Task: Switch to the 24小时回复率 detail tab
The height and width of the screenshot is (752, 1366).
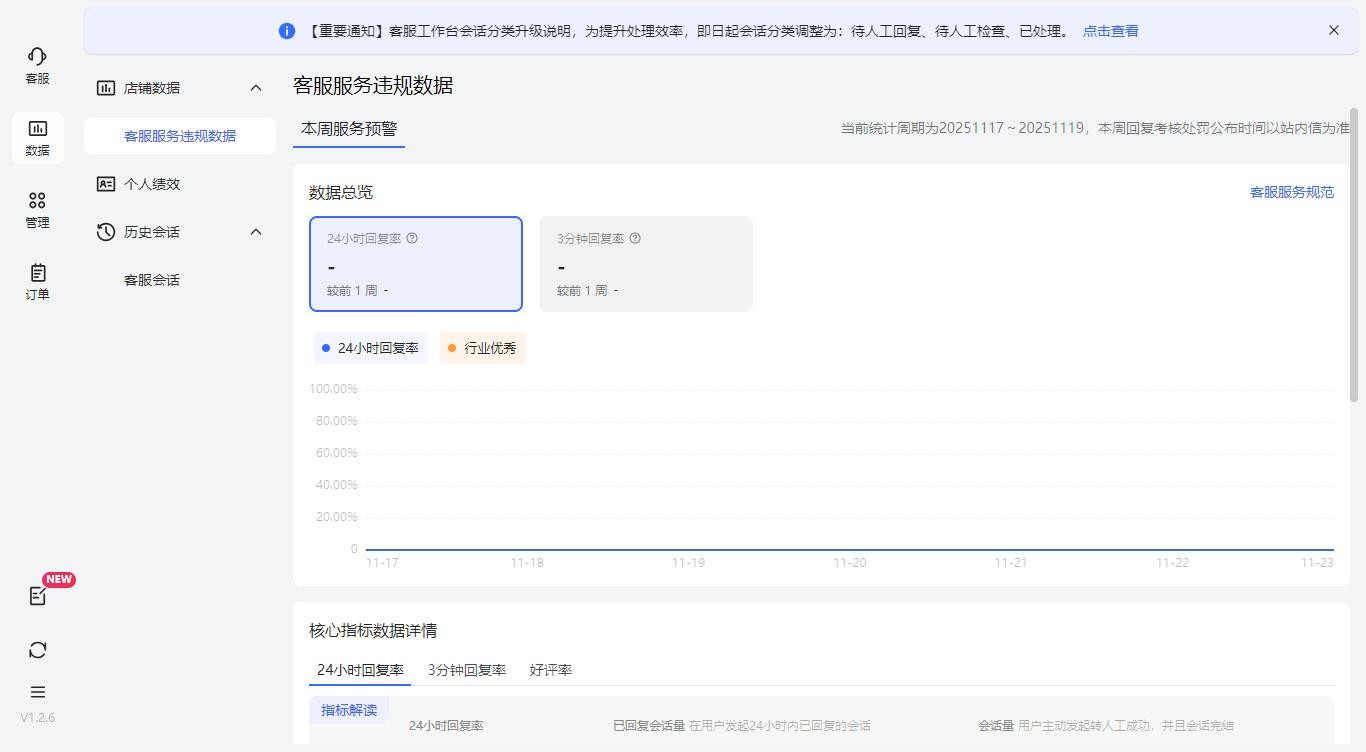Action: pos(360,670)
